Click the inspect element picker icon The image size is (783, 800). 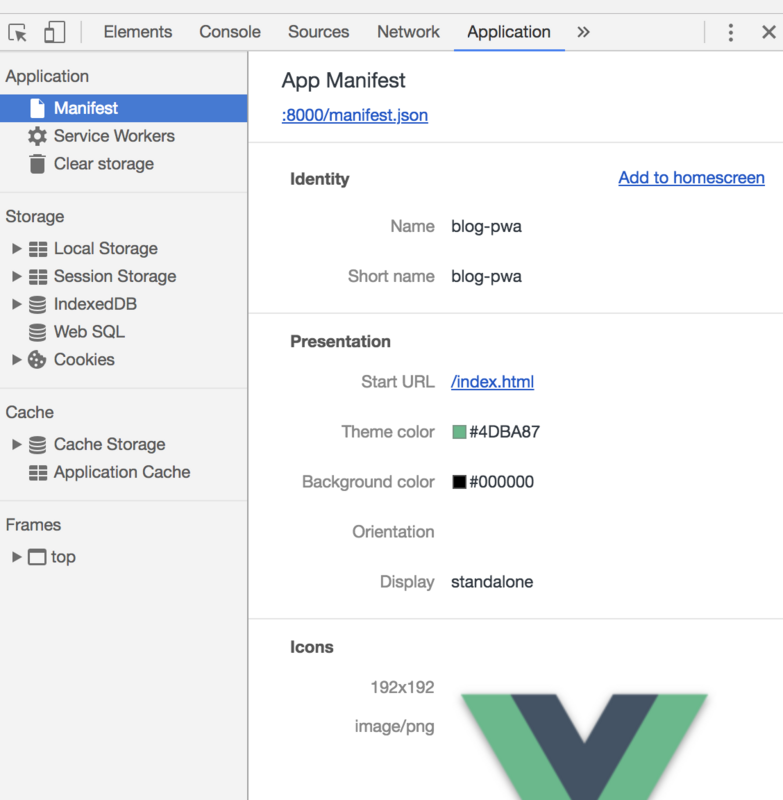pos(18,32)
